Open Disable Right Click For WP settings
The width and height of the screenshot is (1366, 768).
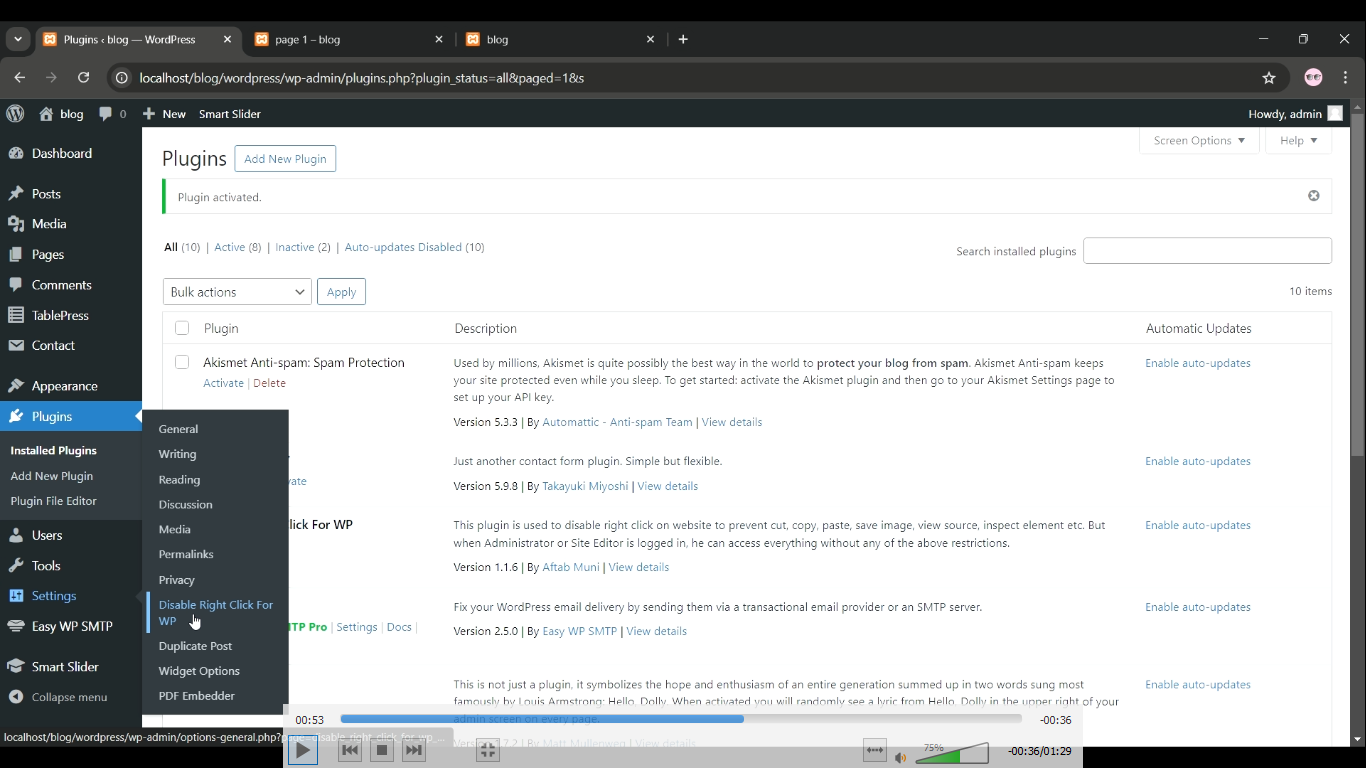(216, 613)
